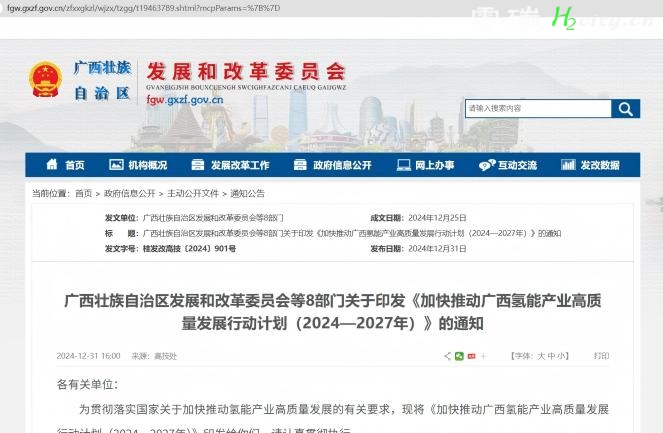Image resolution: width=663 pixels, height=433 pixels.
Task: Click the picture icon beside 机构概况
Action: point(116,164)
